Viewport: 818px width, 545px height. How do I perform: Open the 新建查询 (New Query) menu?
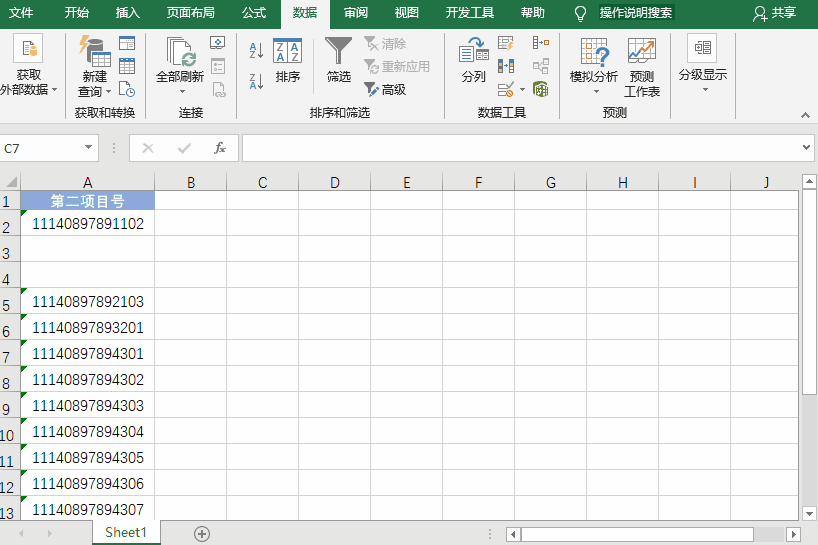click(94, 66)
